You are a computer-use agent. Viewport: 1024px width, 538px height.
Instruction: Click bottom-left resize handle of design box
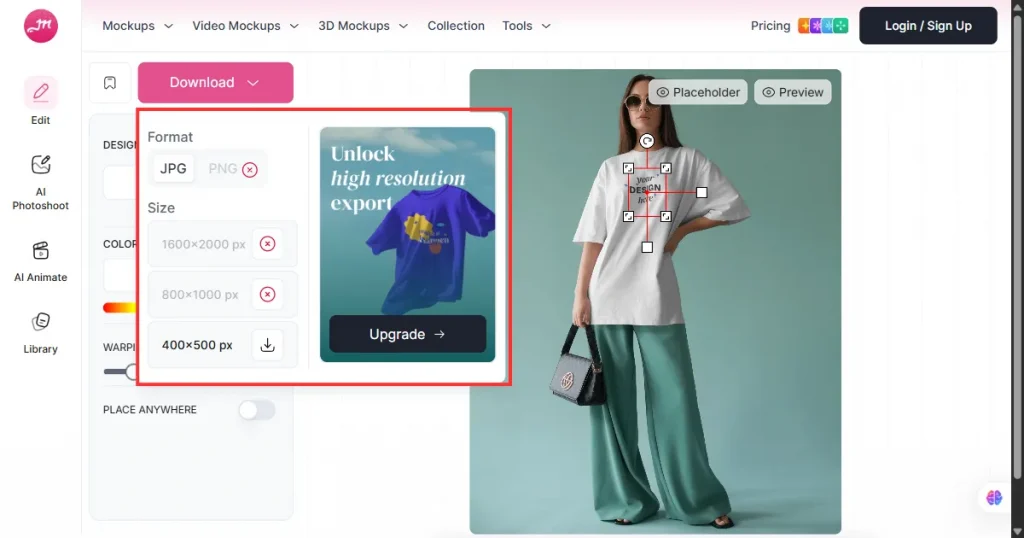628,216
